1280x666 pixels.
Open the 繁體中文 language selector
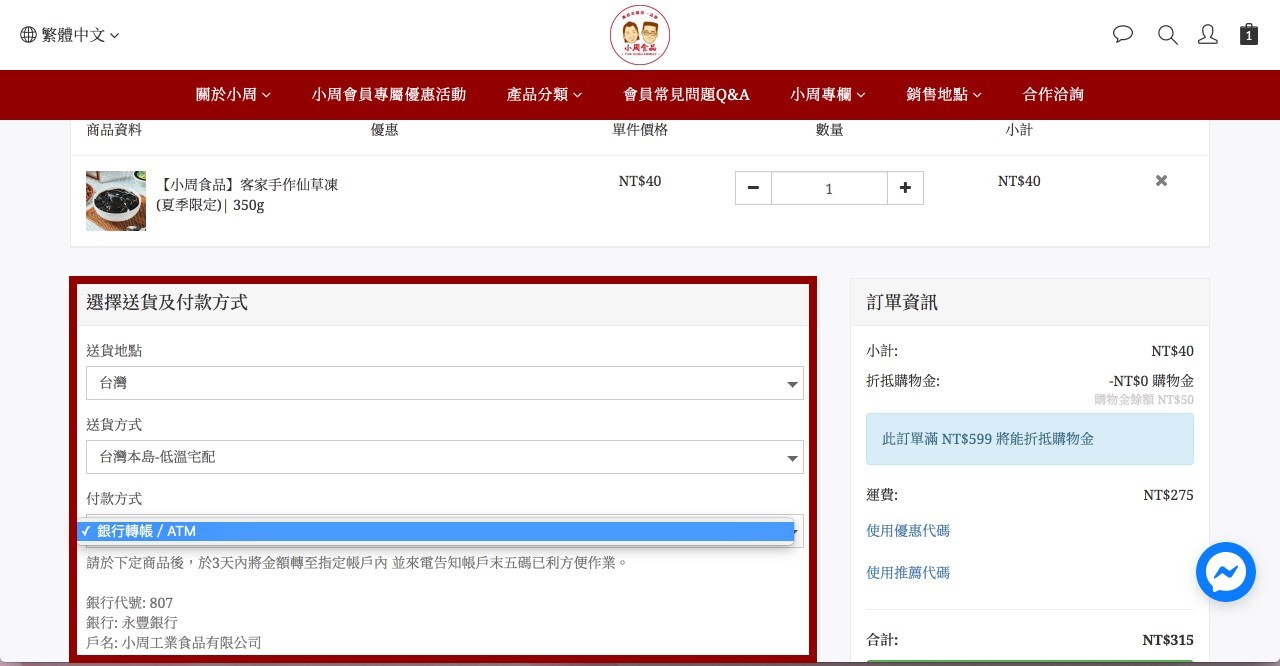[70, 35]
